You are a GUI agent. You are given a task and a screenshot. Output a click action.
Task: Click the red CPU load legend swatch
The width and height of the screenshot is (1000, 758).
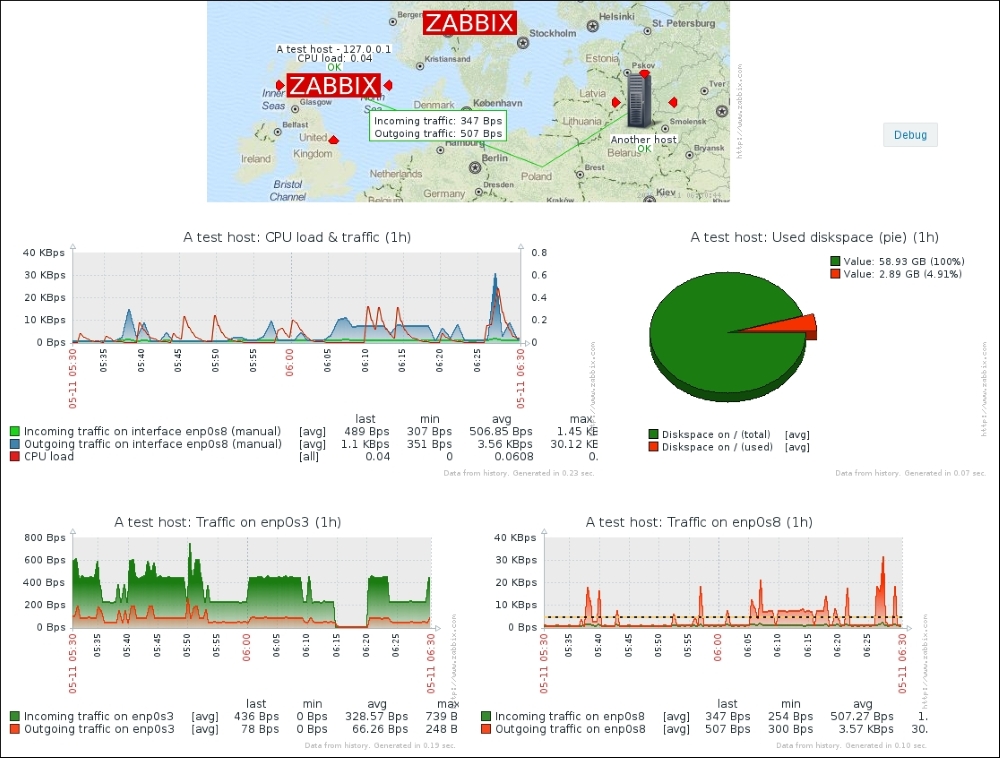pyautogui.click(x=14, y=456)
